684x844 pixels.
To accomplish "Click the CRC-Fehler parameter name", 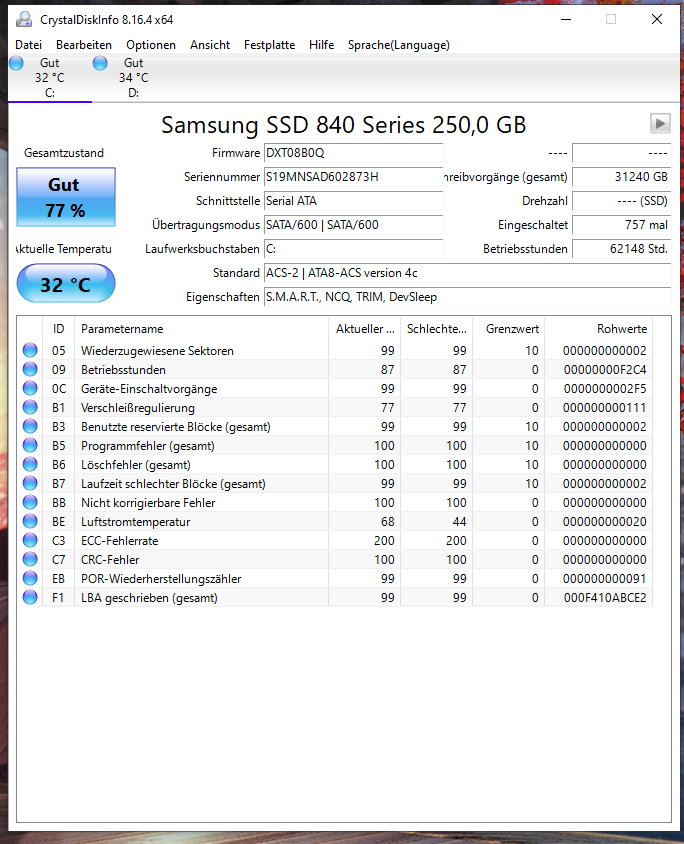I will [110, 560].
